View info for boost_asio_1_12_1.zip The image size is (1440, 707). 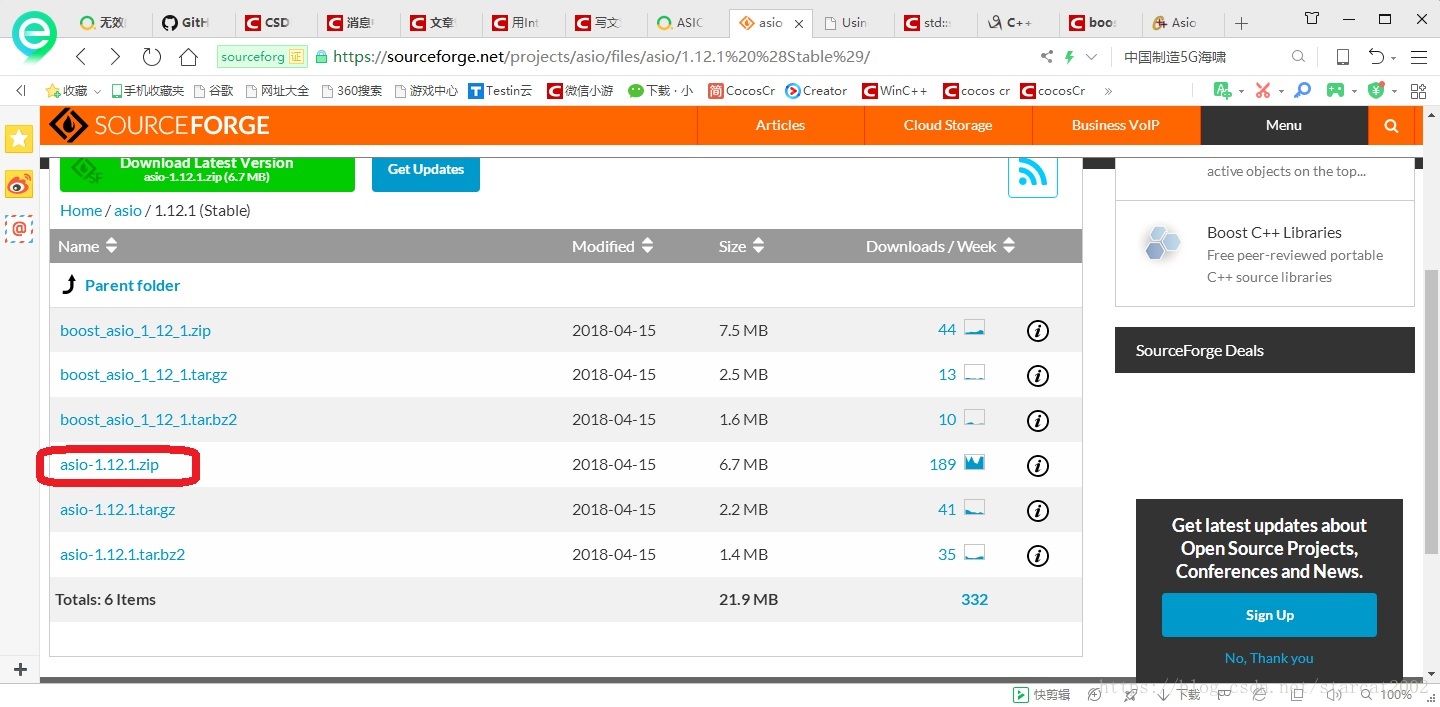1038,330
